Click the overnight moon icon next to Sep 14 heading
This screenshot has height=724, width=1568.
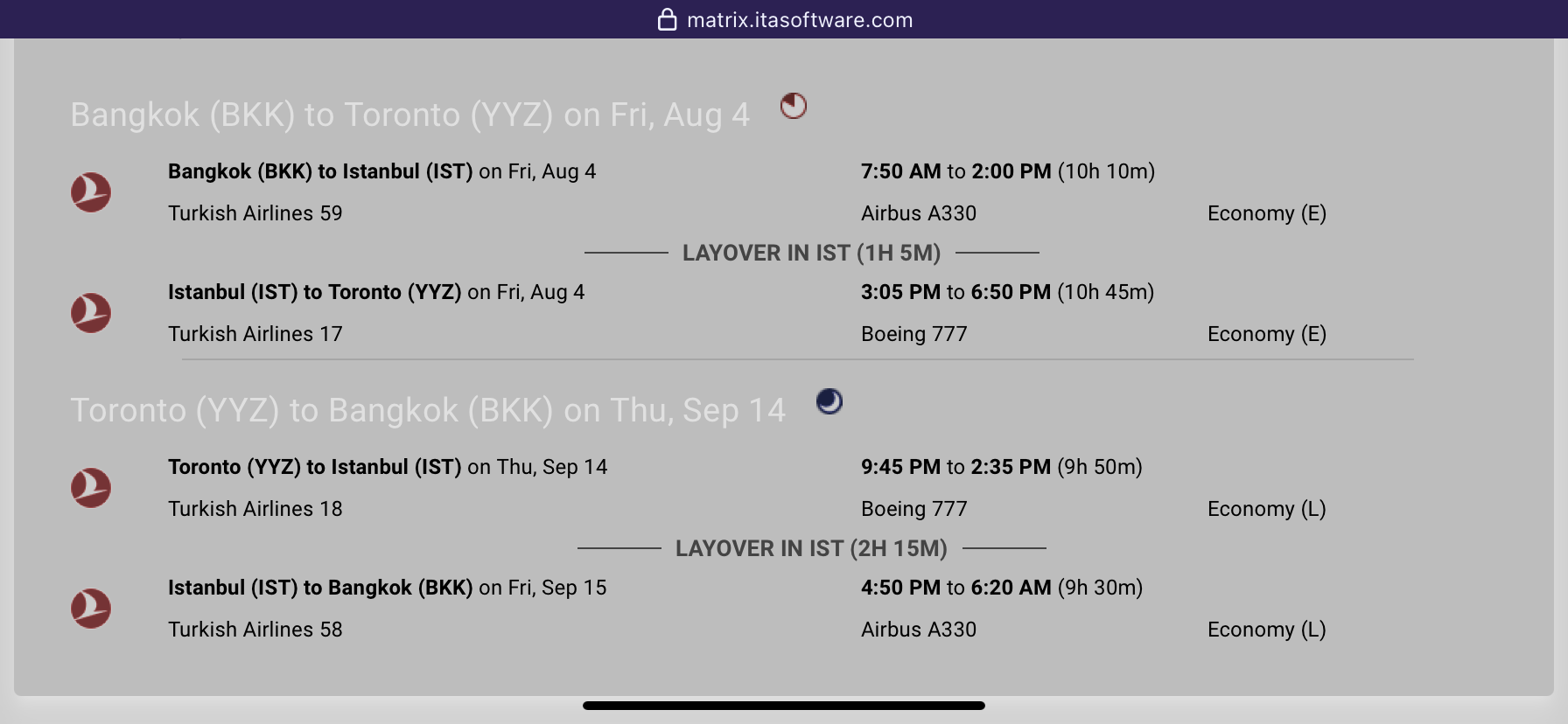coord(829,401)
